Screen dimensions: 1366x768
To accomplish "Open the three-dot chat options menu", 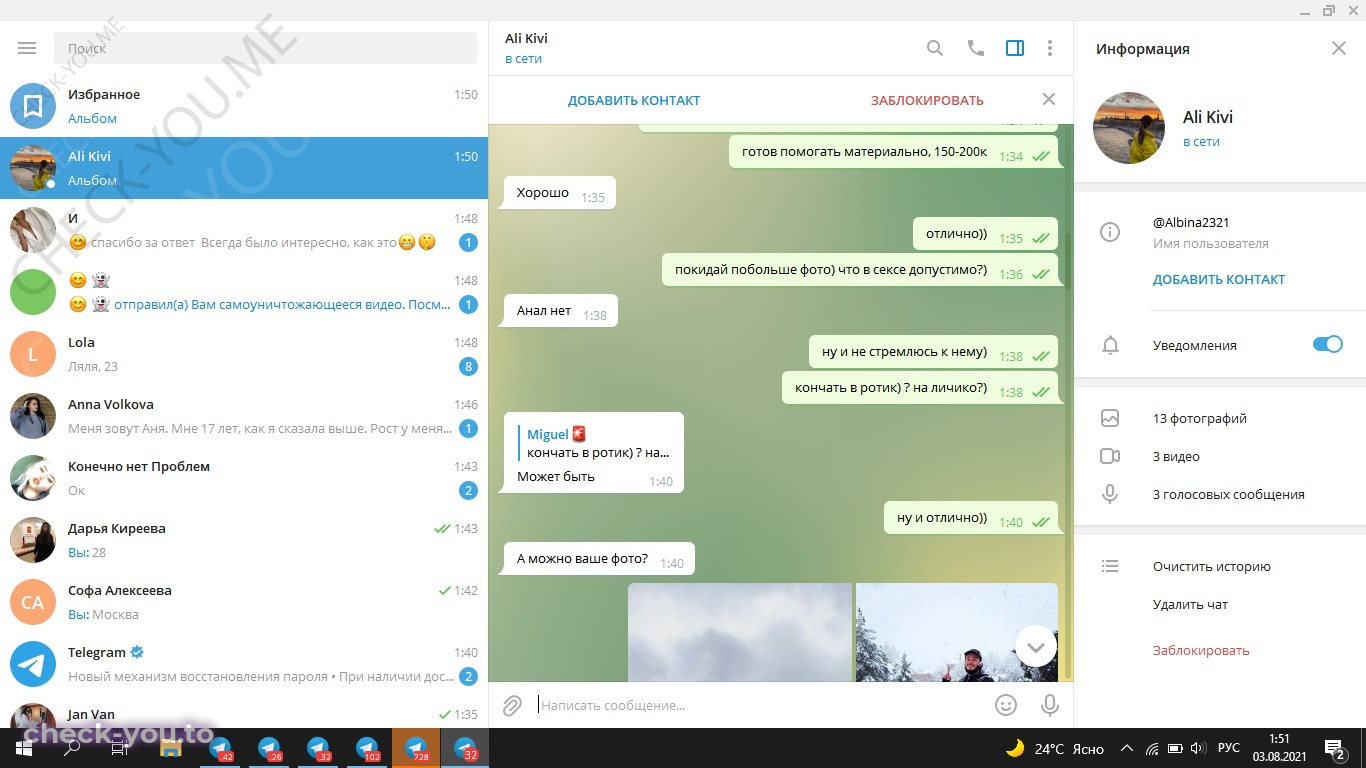I will point(1049,48).
